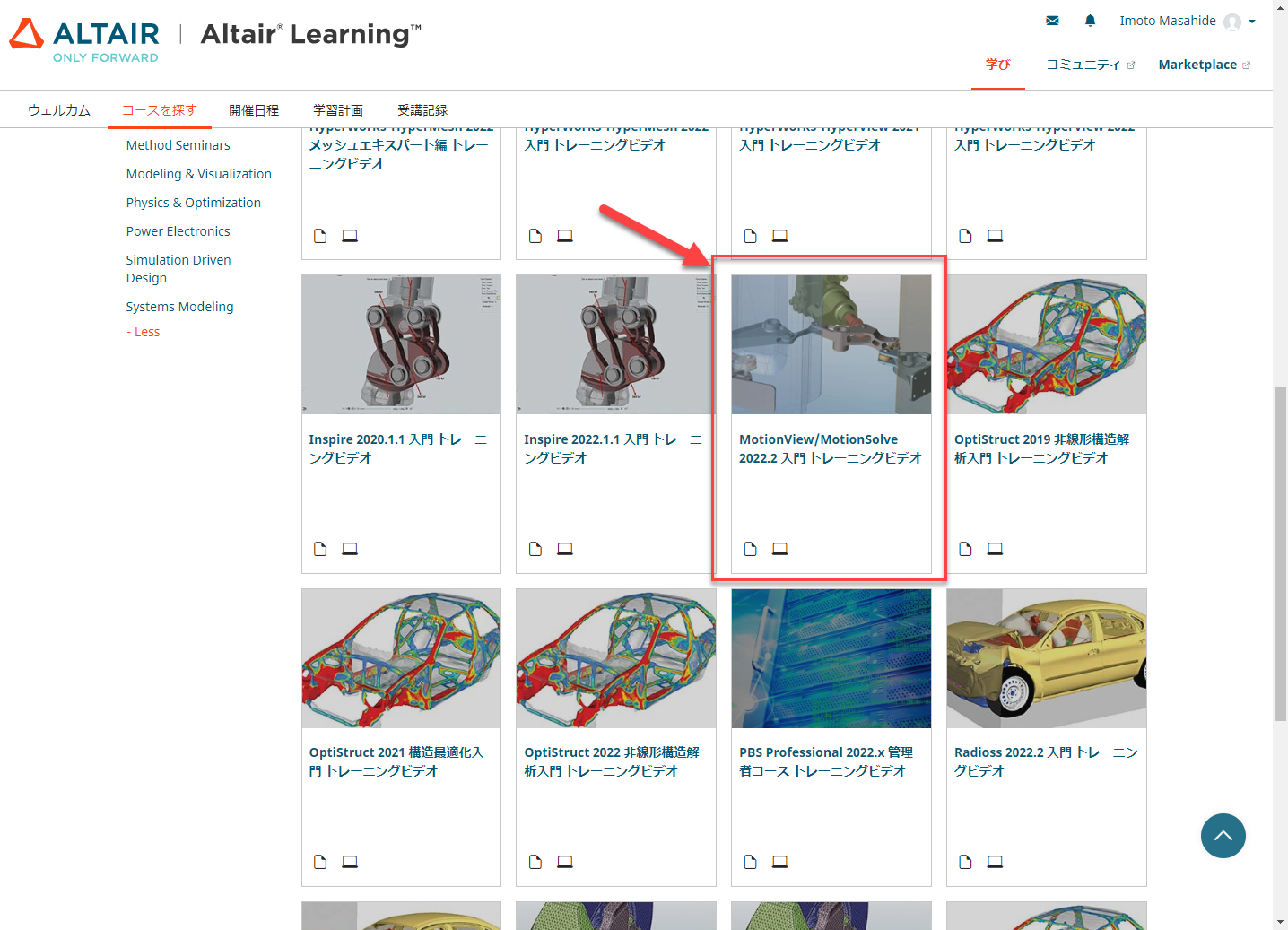Open the mail messages icon
Screen dimensions: 1288x930
tap(1051, 20)
